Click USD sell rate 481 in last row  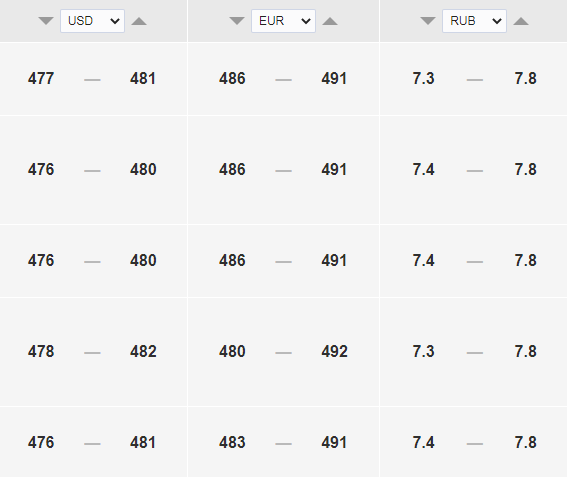pos(143,442)
